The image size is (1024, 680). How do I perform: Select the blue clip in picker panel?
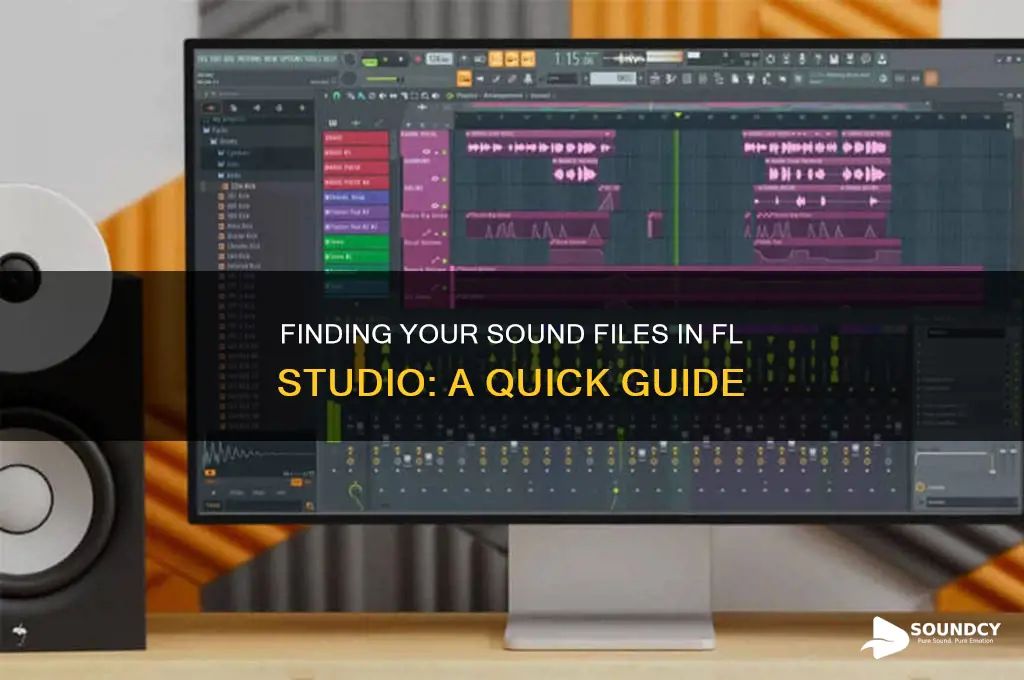click(356, 197)
